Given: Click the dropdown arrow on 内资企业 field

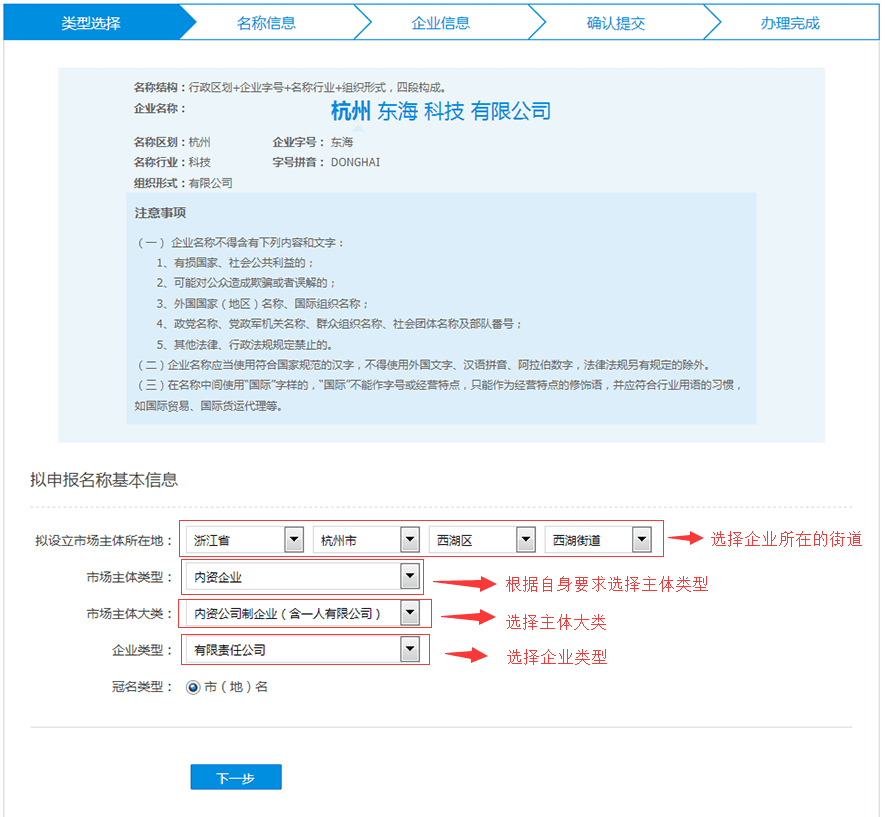Looking at the screenshot, I should click(410, 576).
